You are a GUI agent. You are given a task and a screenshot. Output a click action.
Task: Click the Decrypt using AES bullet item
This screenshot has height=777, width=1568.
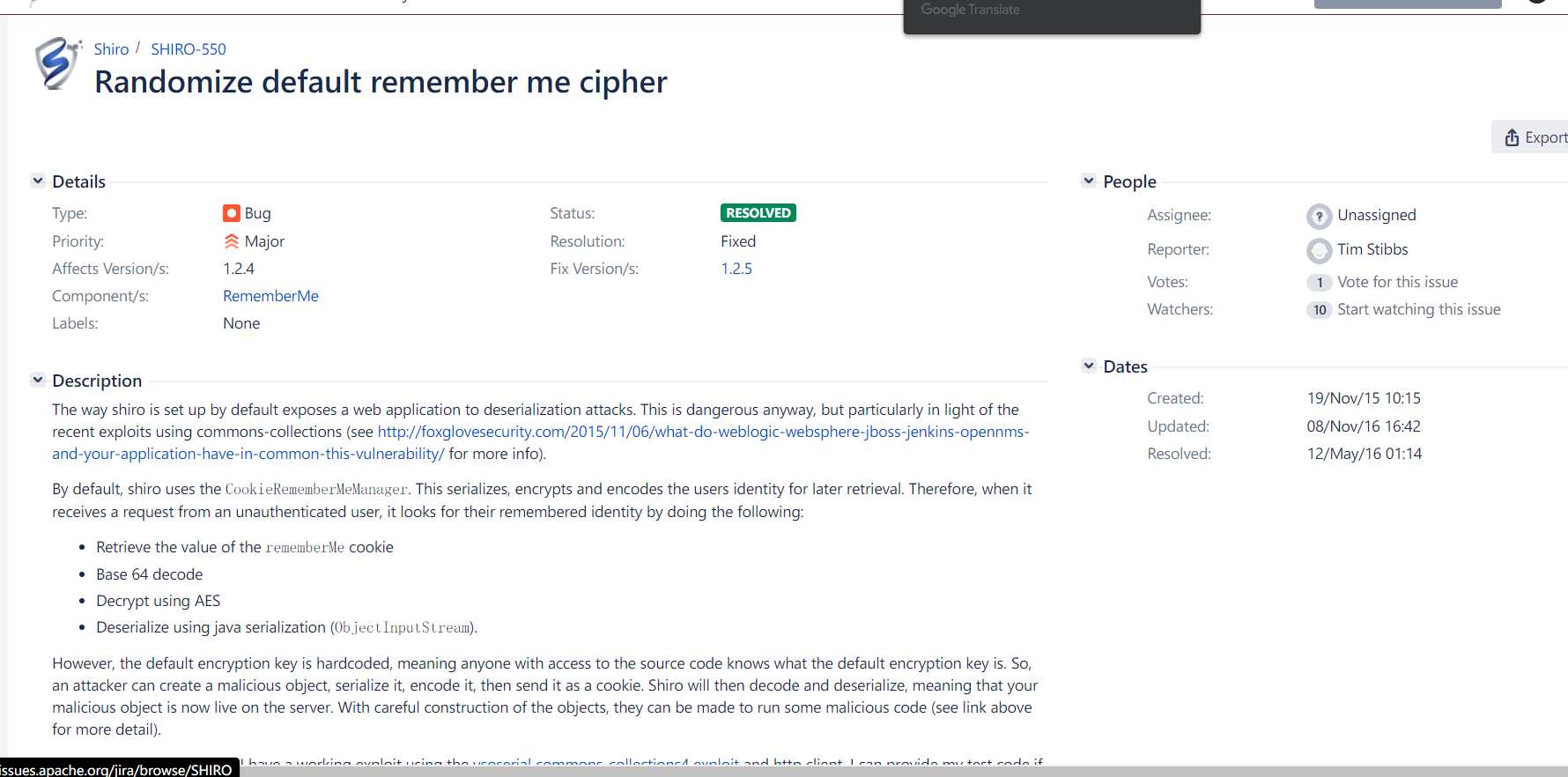tap(159, 601)
